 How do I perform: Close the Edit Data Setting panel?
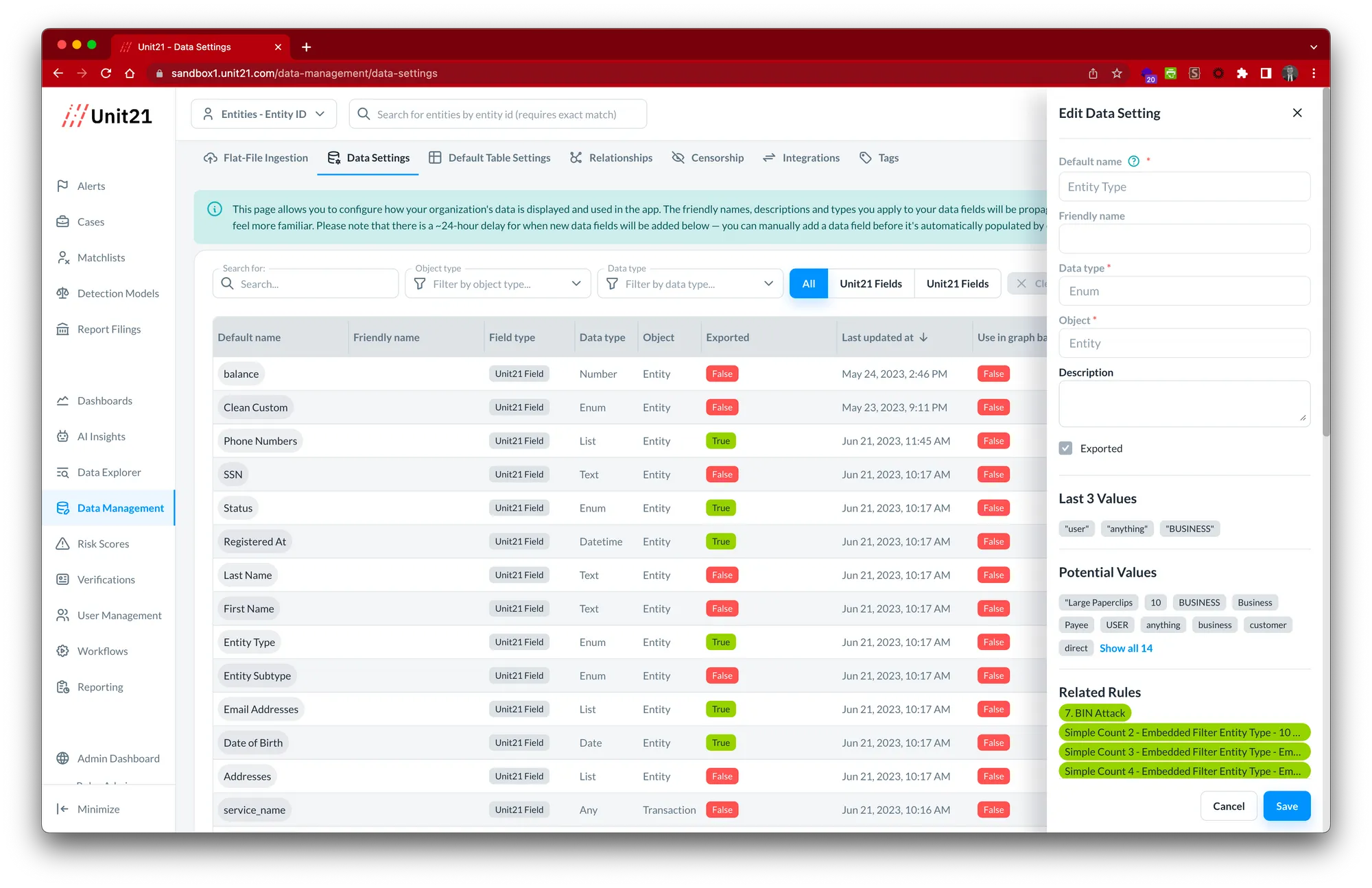tap(1297, 113)
